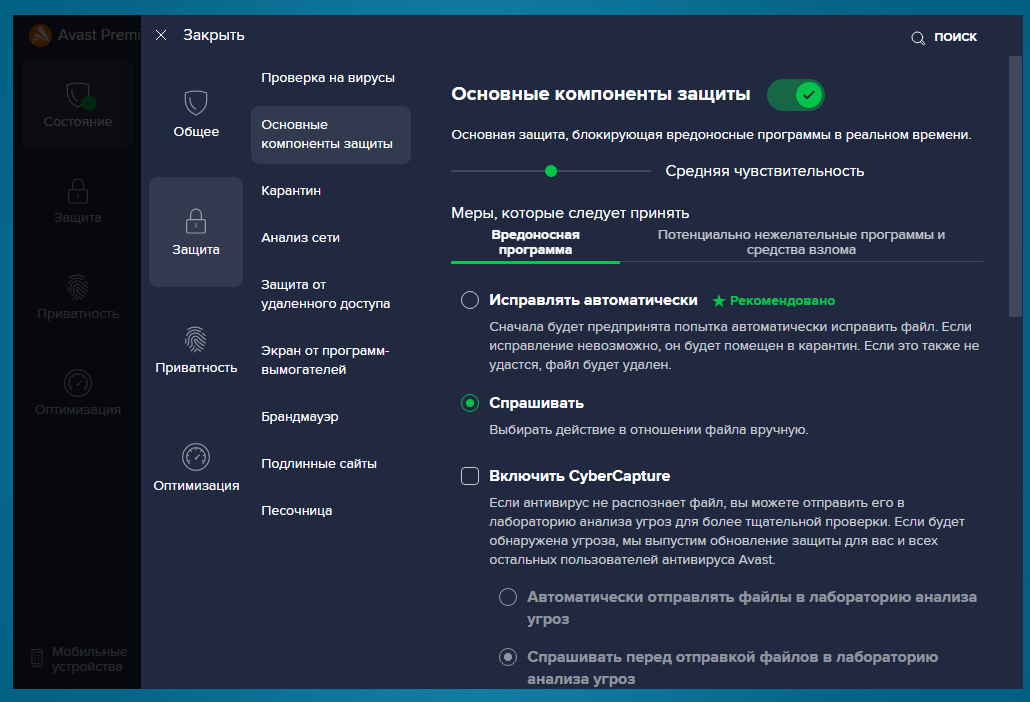
Task: Open Карантин settings
Action: [291, 190]
